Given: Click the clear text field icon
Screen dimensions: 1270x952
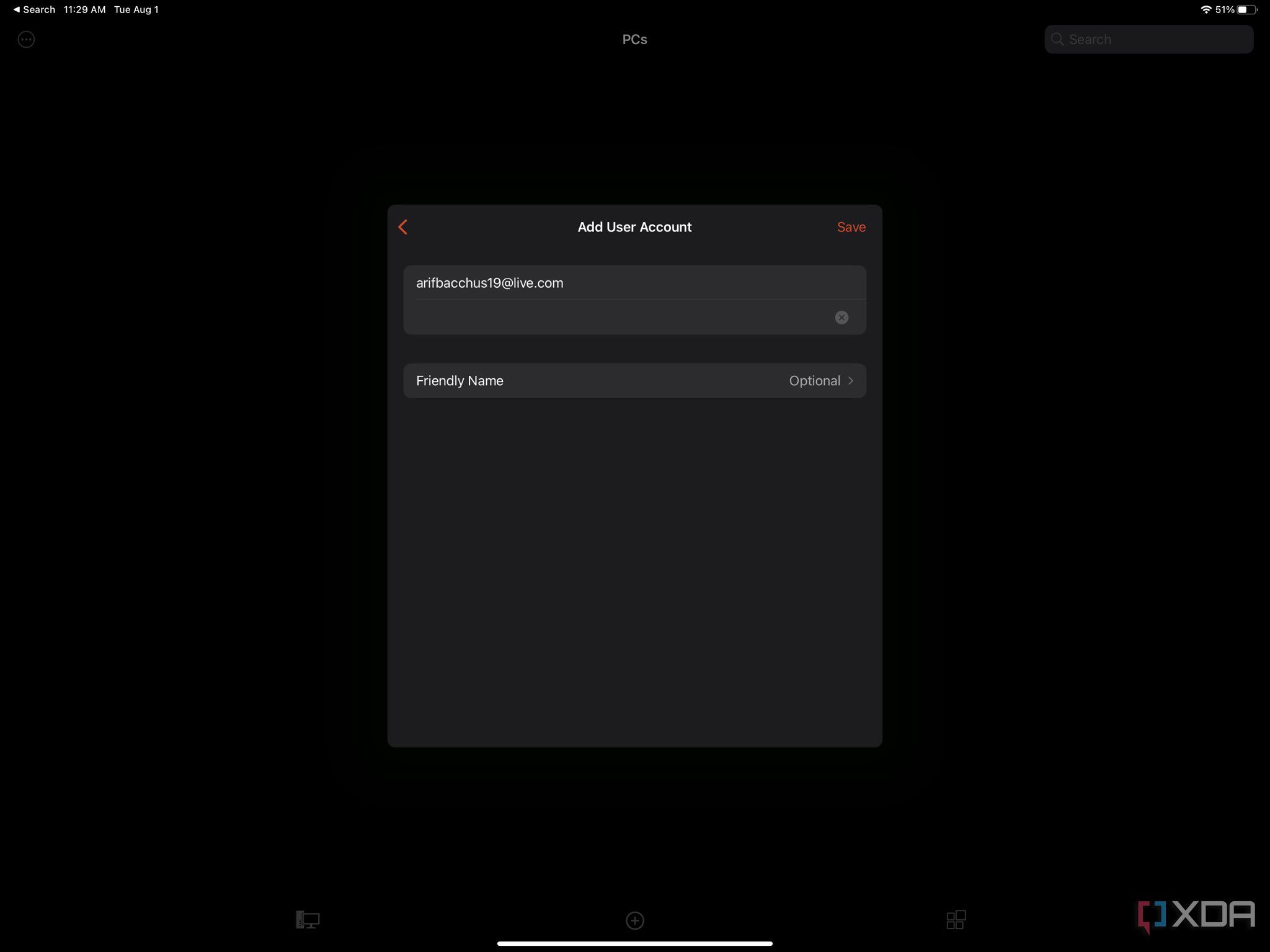Looking at the screenshot, I should (842, 317).
